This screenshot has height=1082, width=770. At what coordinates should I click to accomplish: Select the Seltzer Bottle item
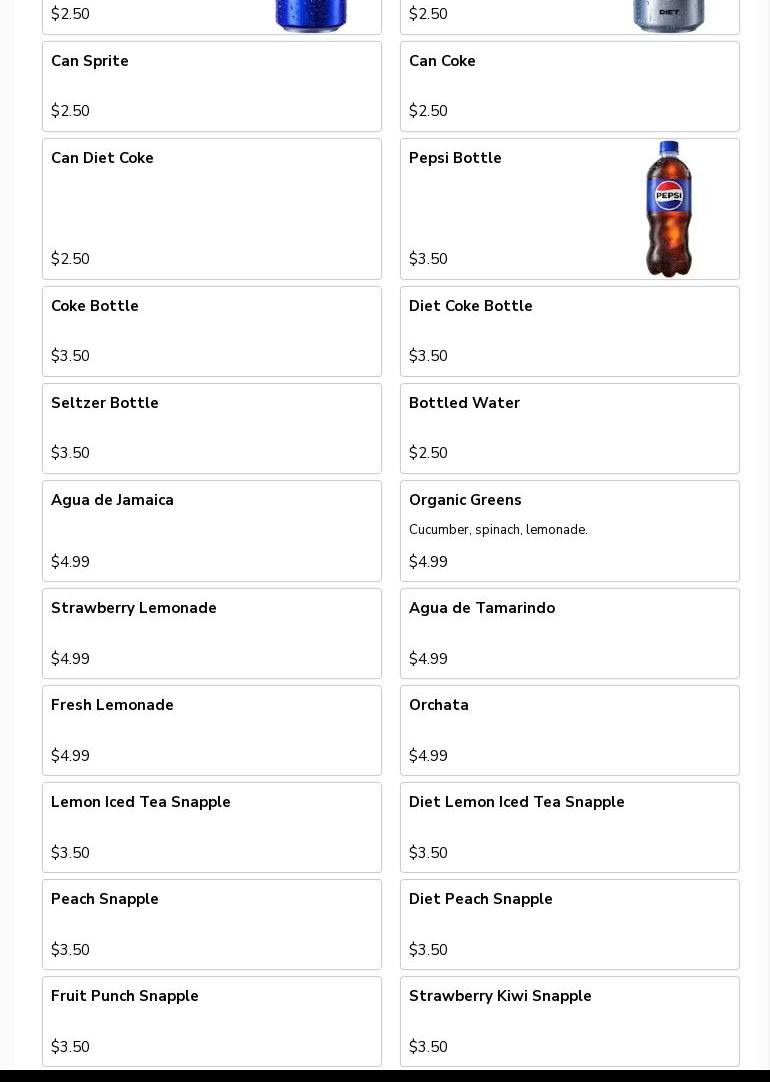pyautogui.click(x=212, y=429)
